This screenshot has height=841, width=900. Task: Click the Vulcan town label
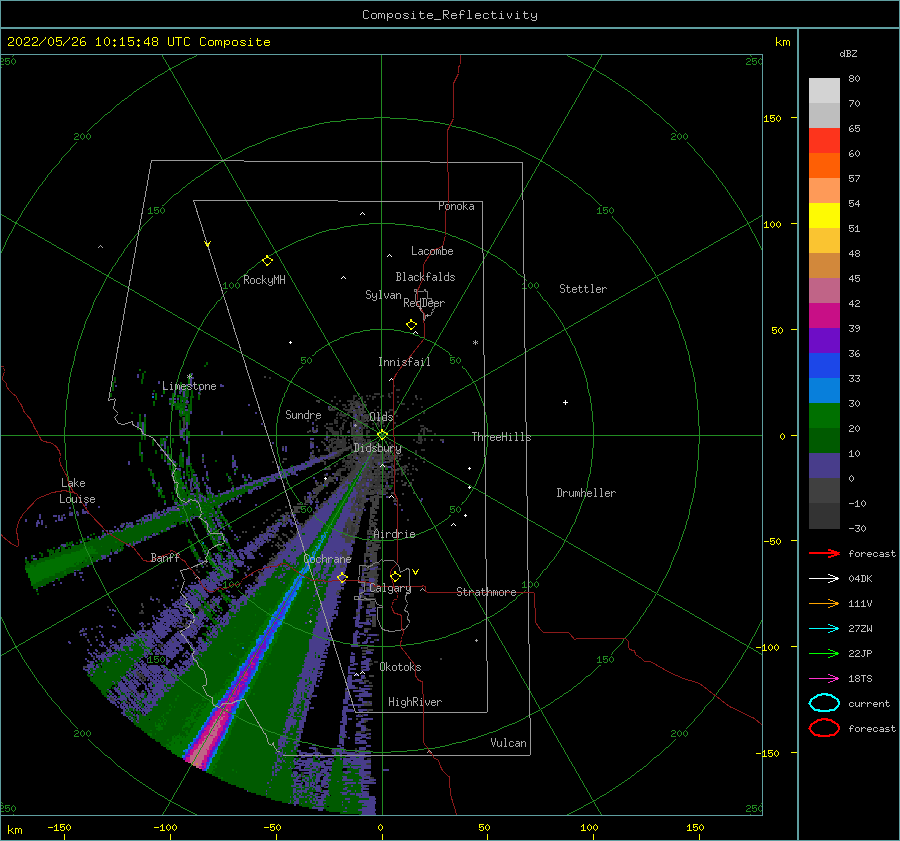(x=508, y=743)
